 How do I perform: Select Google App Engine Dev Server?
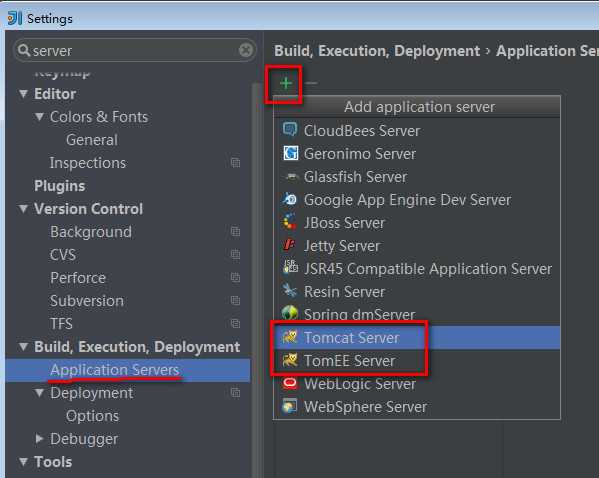click(x=417, y=199)
